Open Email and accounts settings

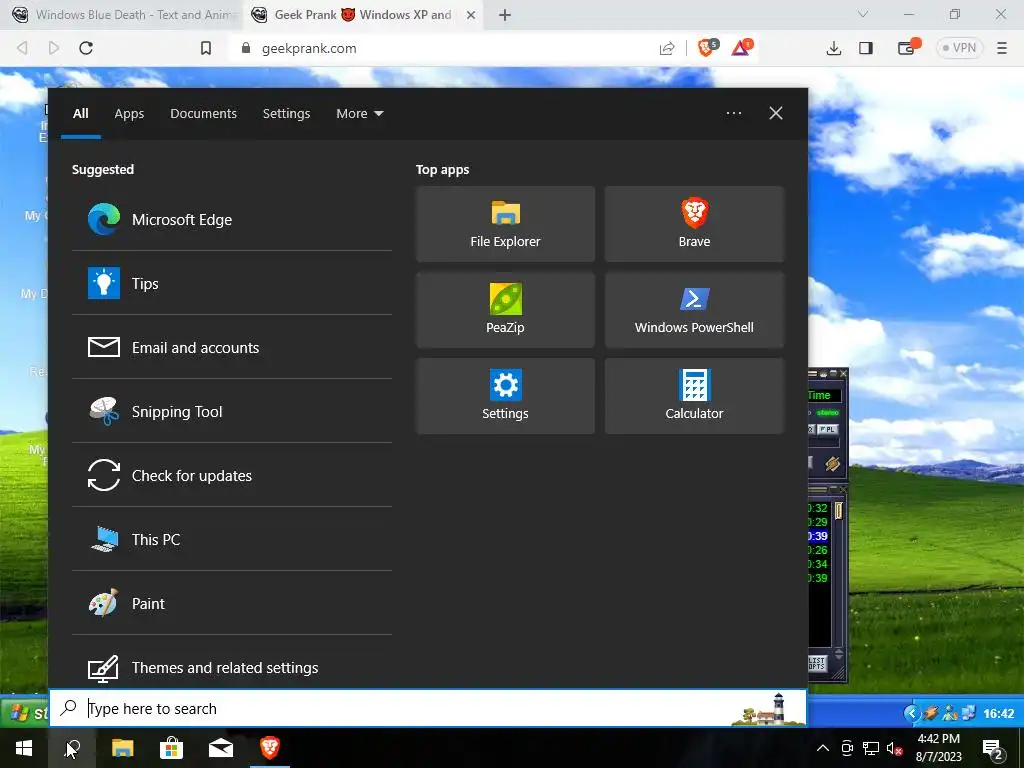click(231, 347)
